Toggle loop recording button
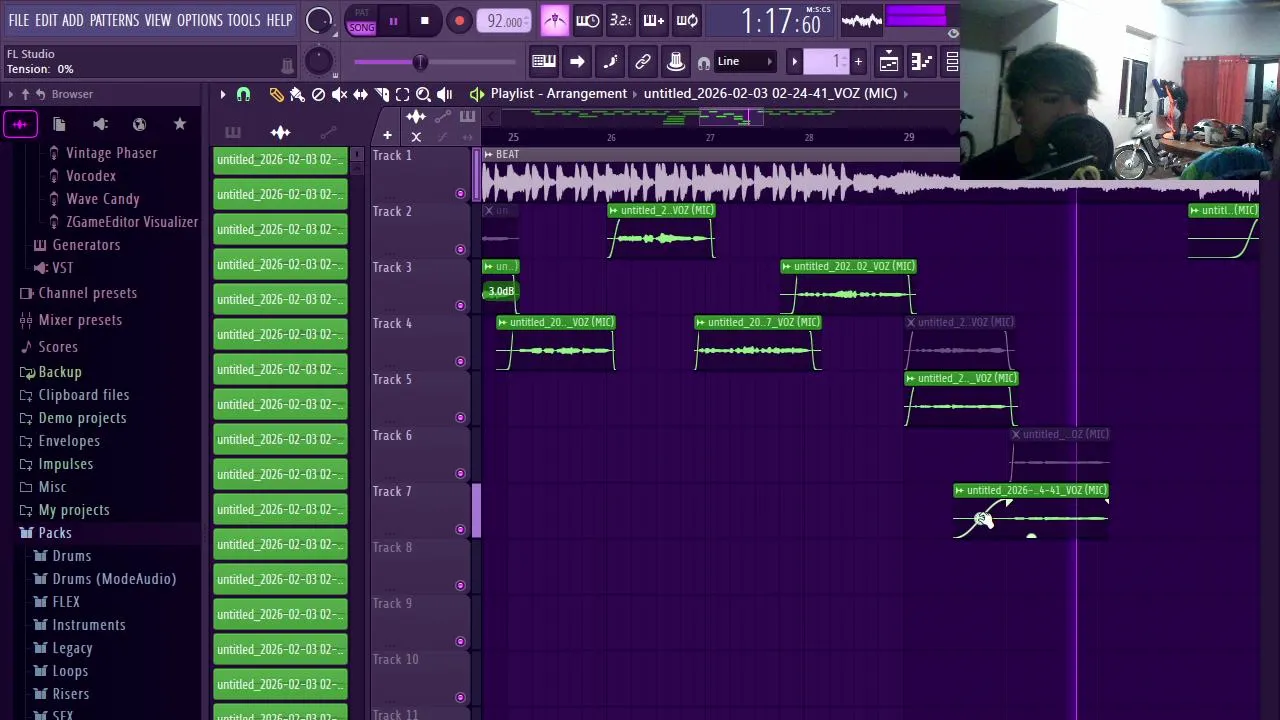Screen dimensions: 1280x720 (x=687, y=20)
